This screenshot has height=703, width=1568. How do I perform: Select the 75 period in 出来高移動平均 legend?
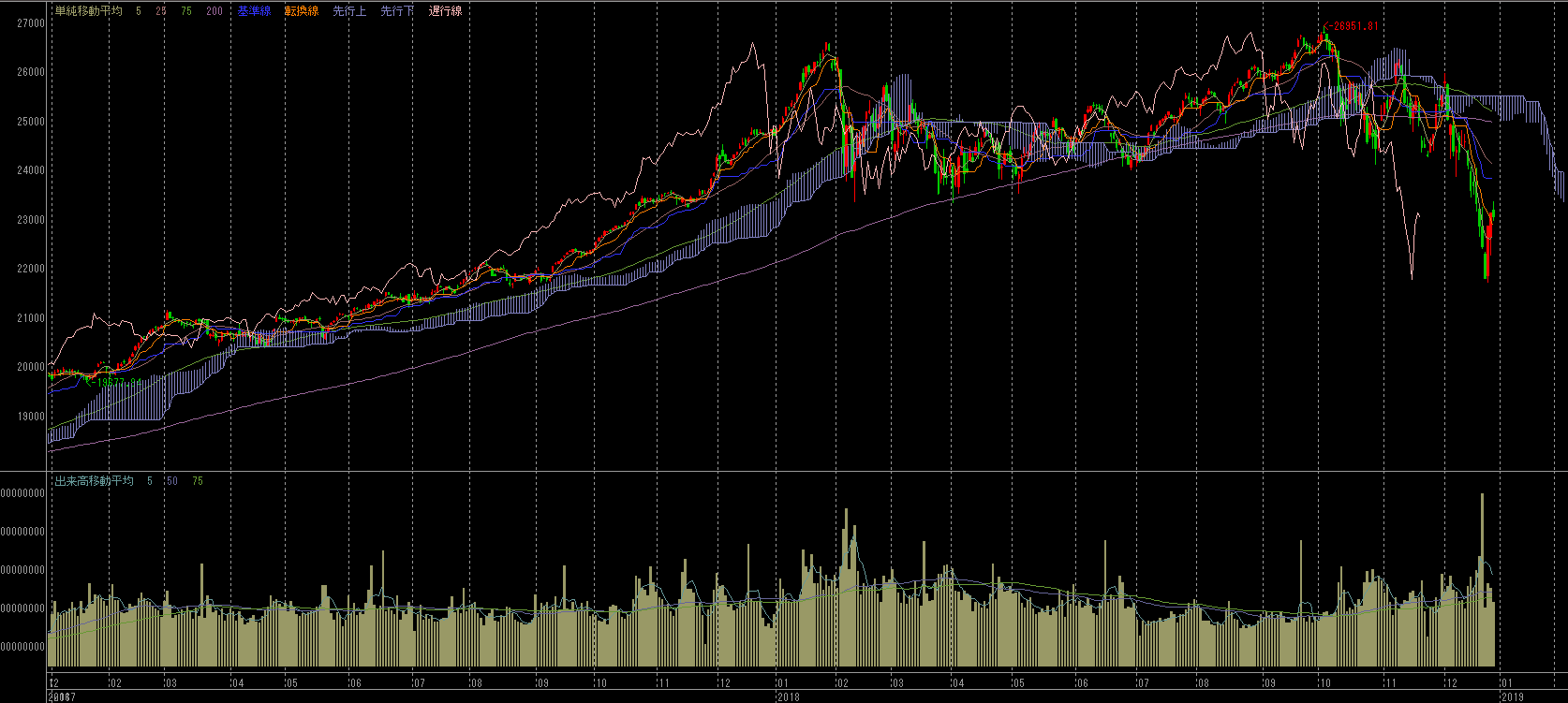[197, 481]
